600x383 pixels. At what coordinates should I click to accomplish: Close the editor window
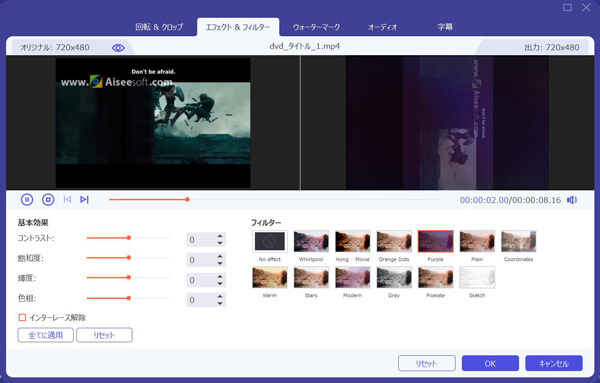(586, 7)
